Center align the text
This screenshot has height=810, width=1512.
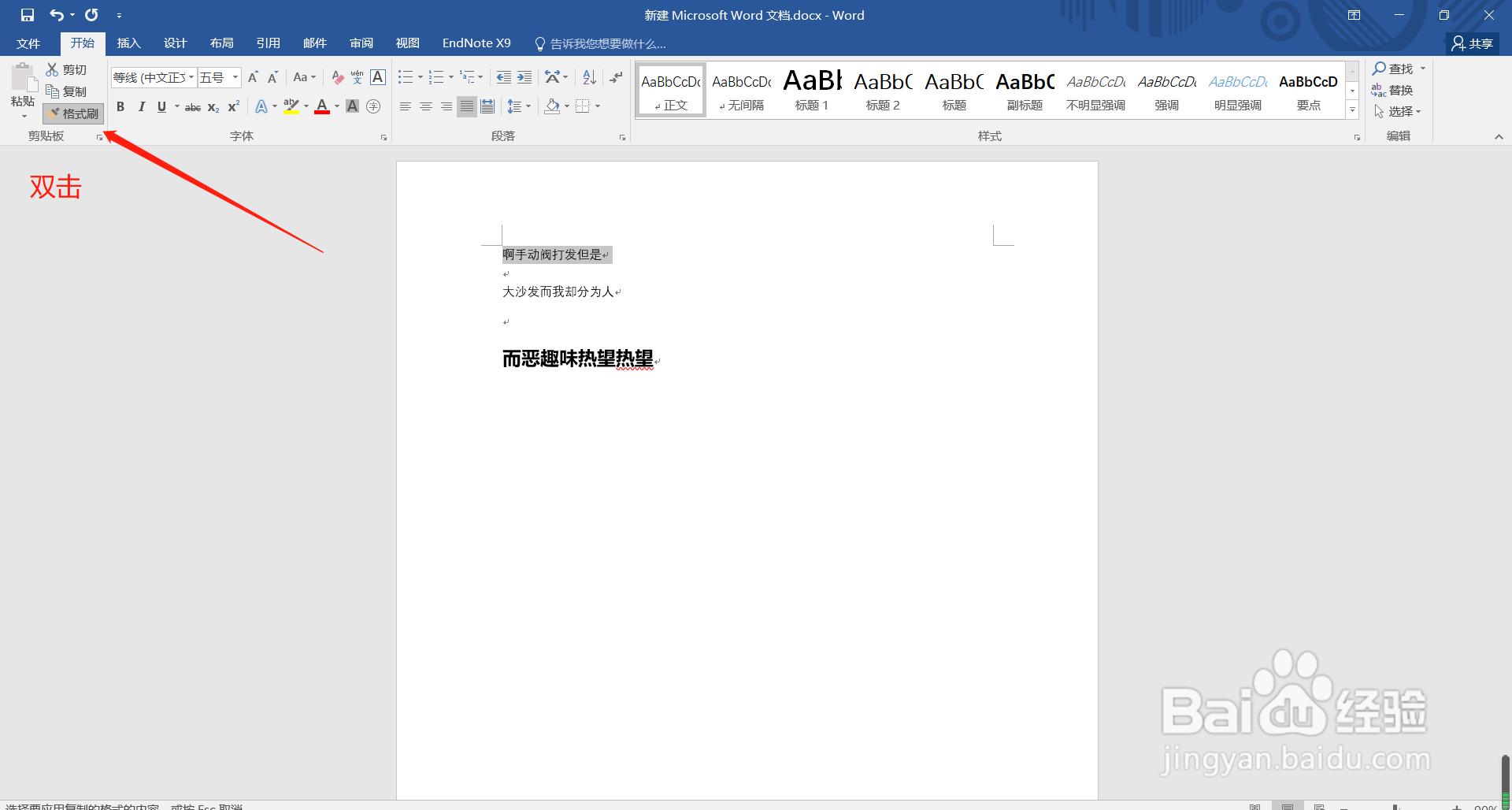coord(426,106)
